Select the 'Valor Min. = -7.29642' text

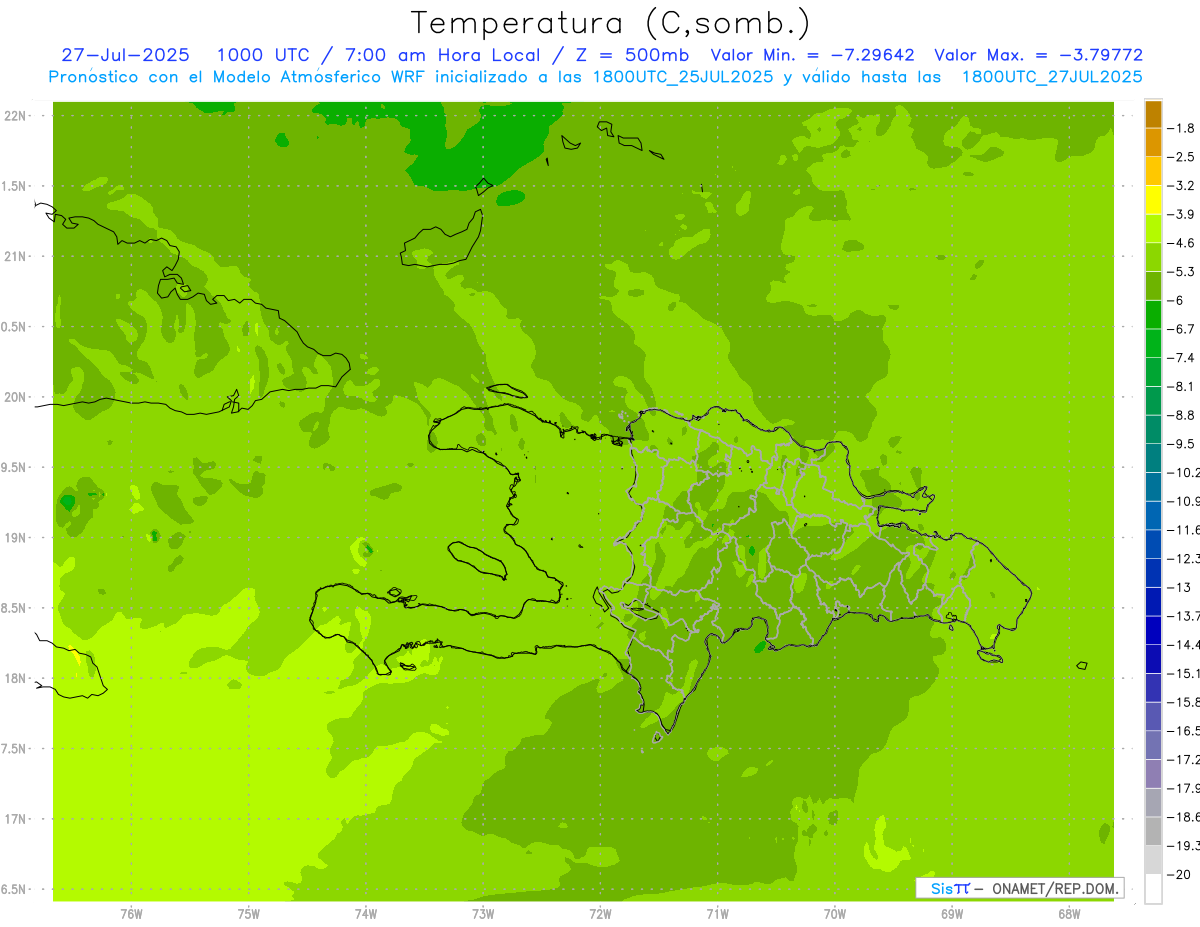[x=812, y=55]
